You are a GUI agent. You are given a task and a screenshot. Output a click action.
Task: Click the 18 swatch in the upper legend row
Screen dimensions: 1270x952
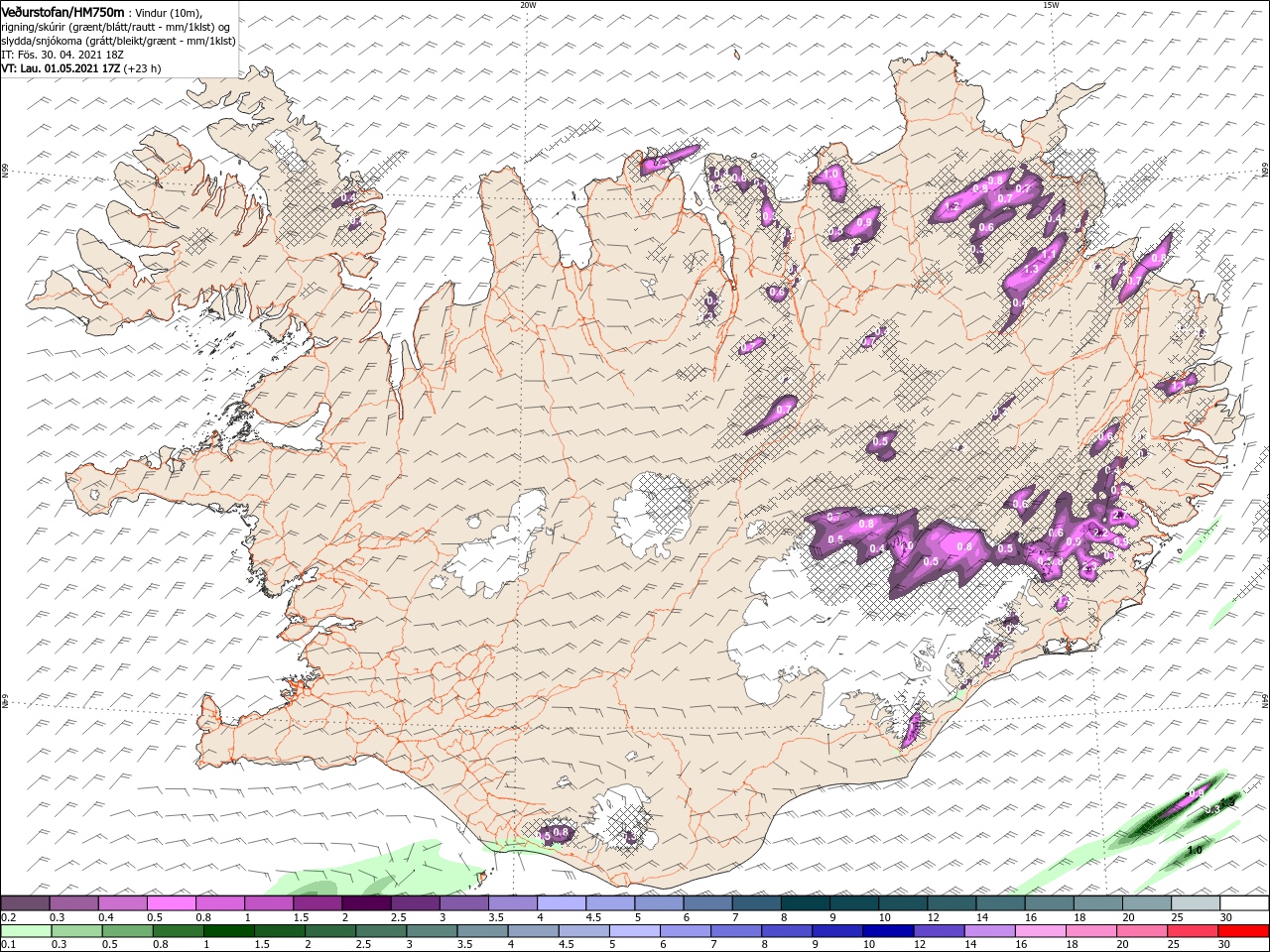(x=1098, y=903)
